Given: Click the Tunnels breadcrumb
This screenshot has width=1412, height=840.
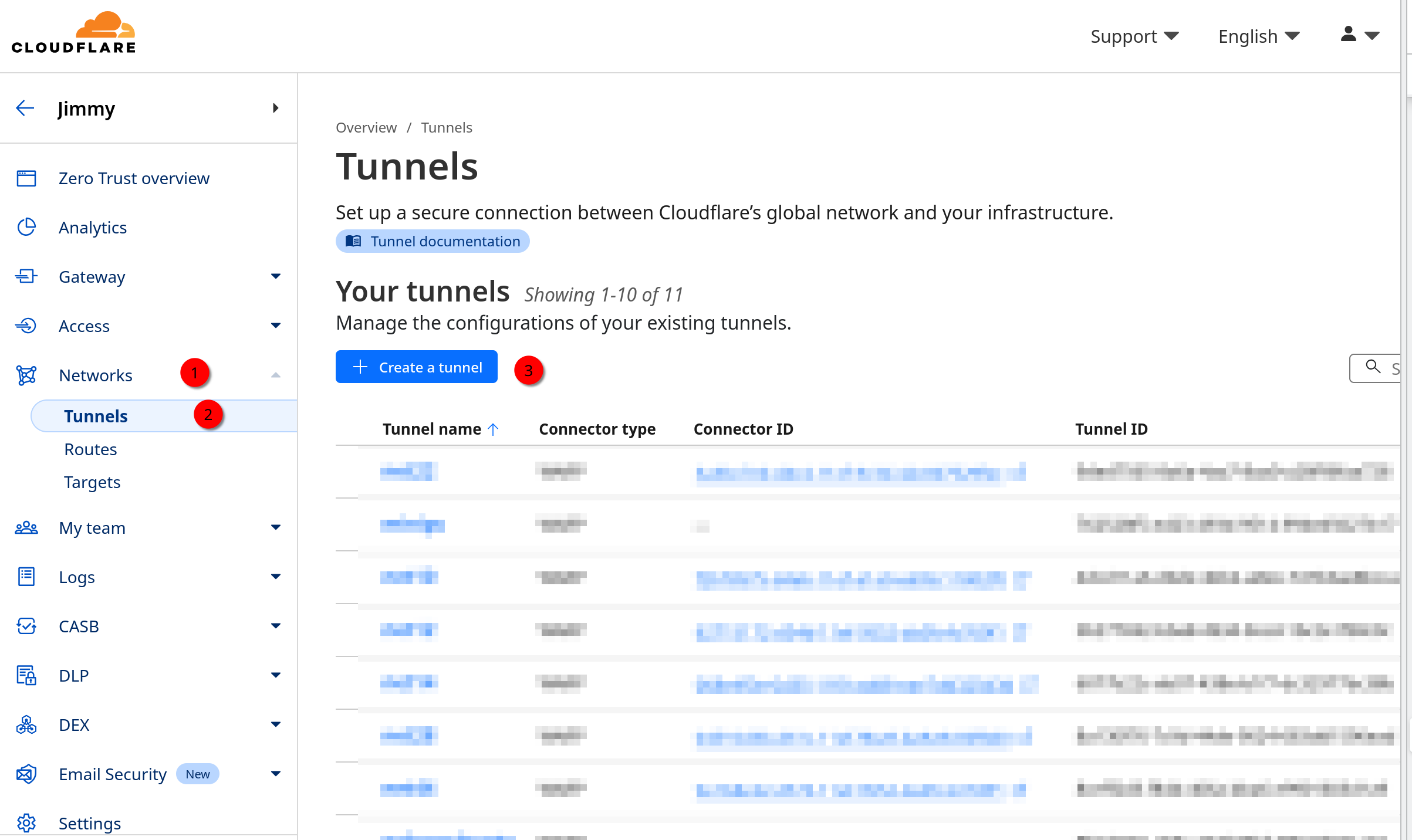Looking at the screenshot, I should click(447, 127).
